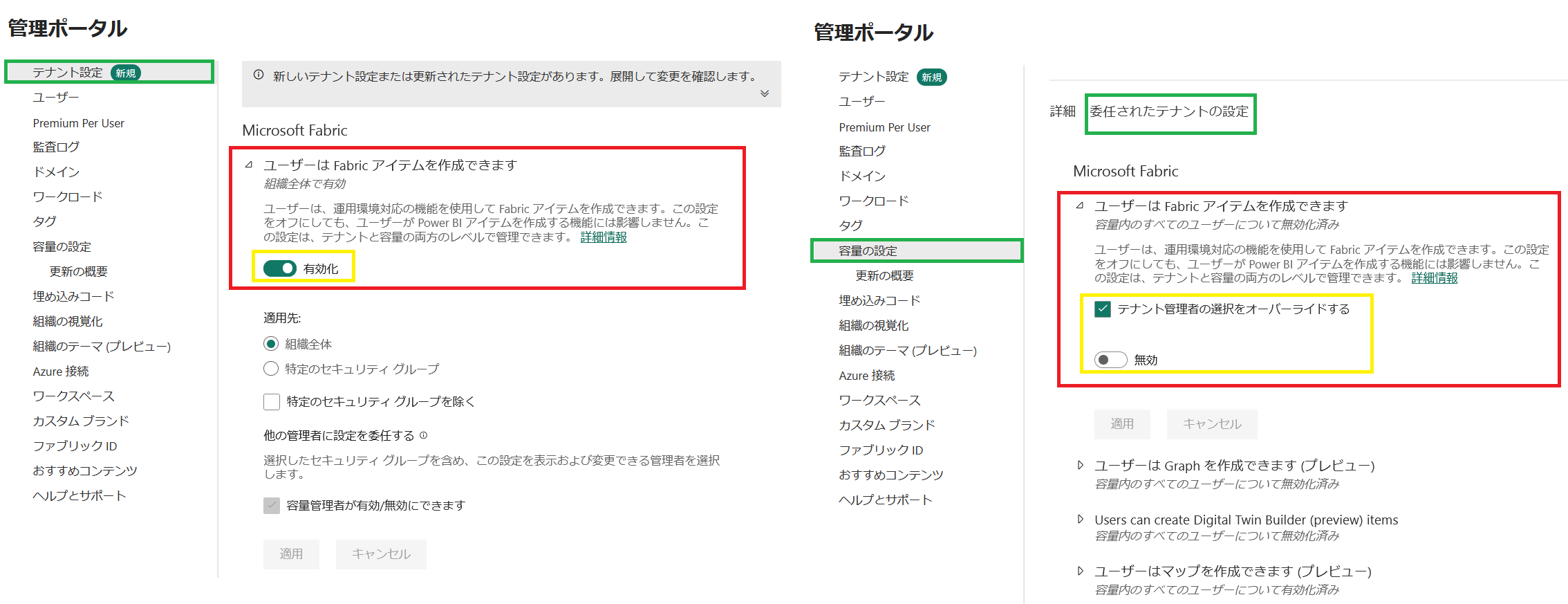Open the green-highlighted 容量の設定 menu item

click(868, 250)
